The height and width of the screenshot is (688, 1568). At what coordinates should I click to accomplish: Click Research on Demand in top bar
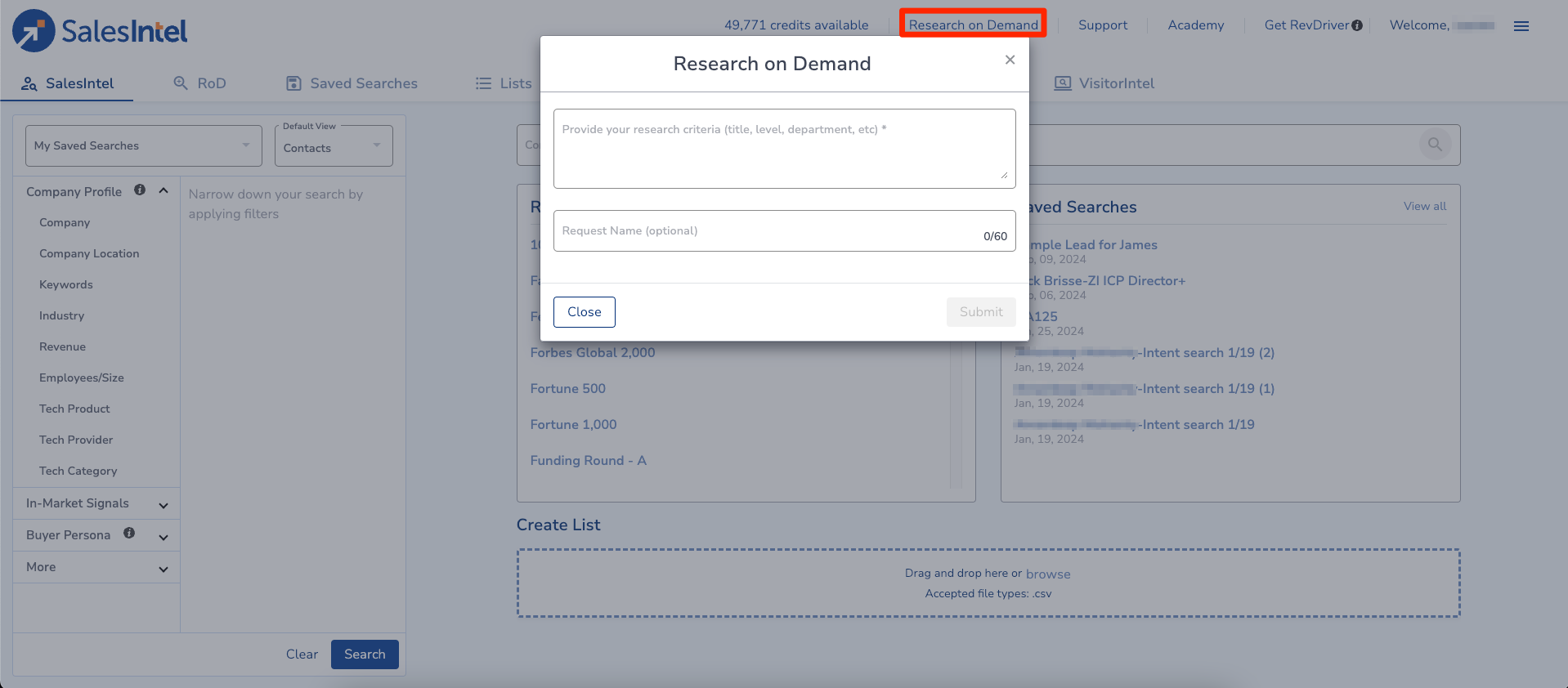click(x=973, y=25)
